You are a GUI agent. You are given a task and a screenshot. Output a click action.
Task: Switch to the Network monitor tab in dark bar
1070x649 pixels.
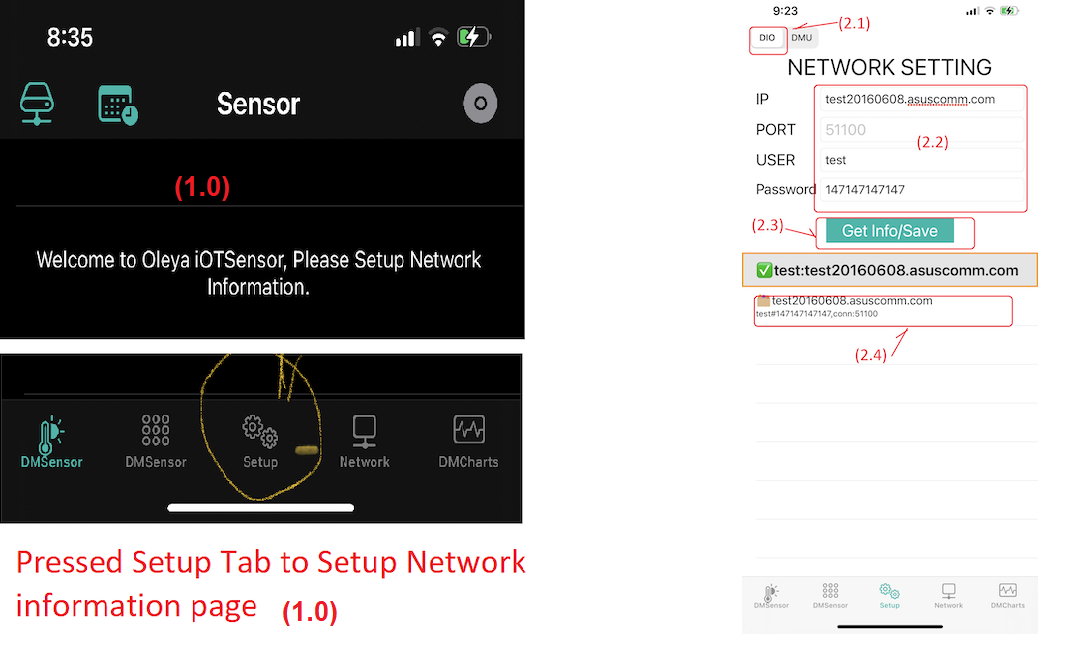[364, 442]
